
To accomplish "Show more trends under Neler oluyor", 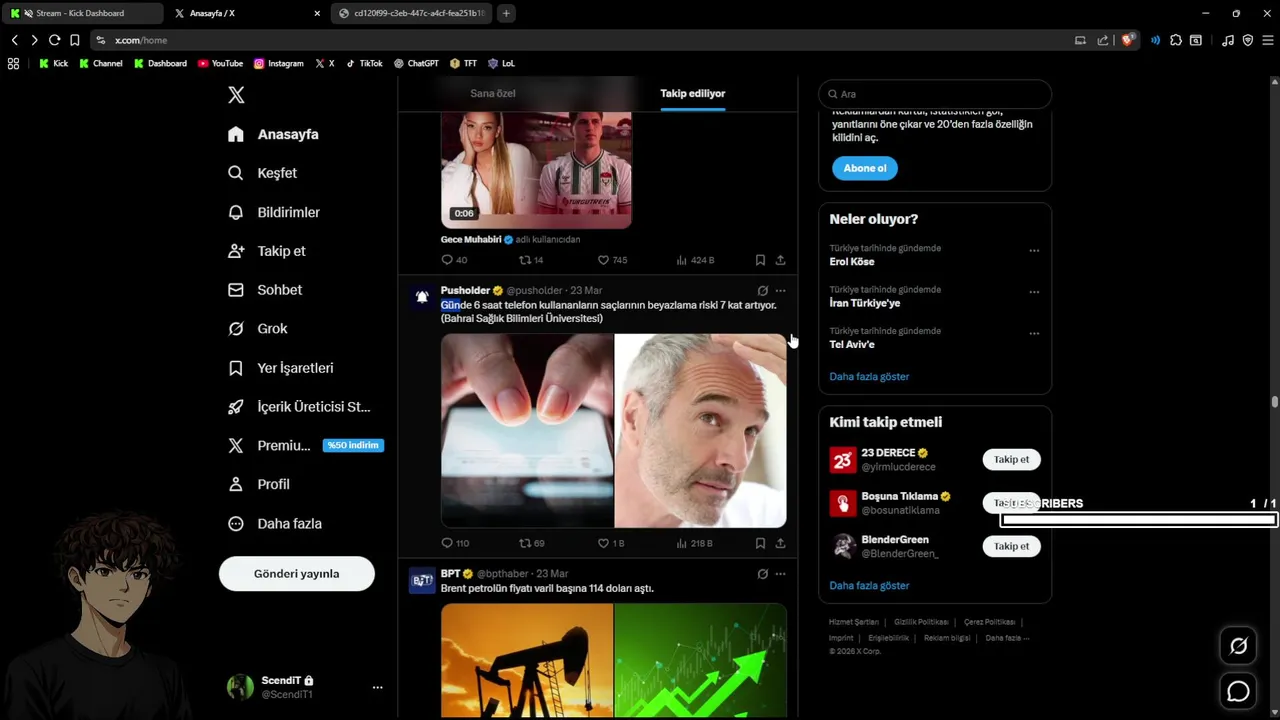I will [869, 377].
